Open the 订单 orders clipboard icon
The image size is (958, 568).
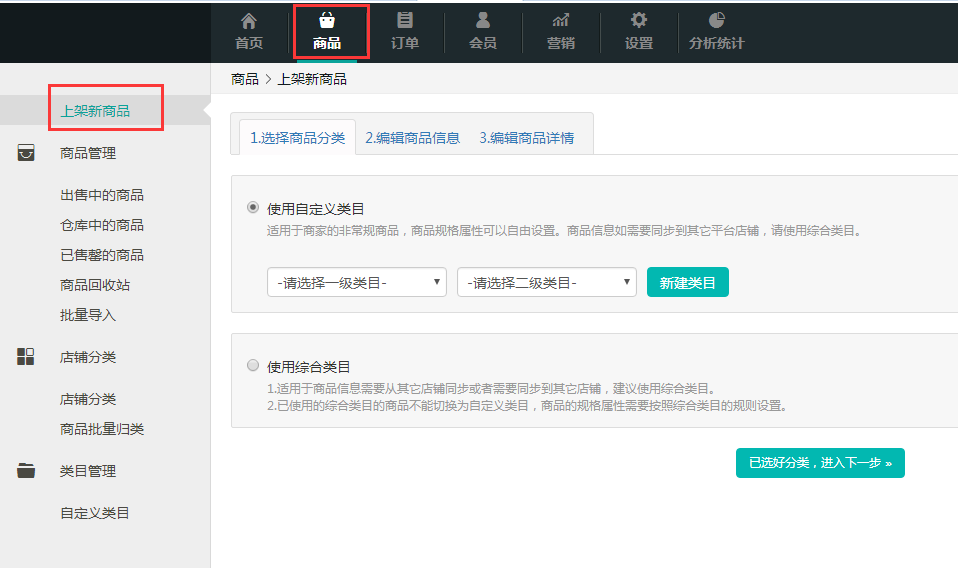(x=405, y=20)
